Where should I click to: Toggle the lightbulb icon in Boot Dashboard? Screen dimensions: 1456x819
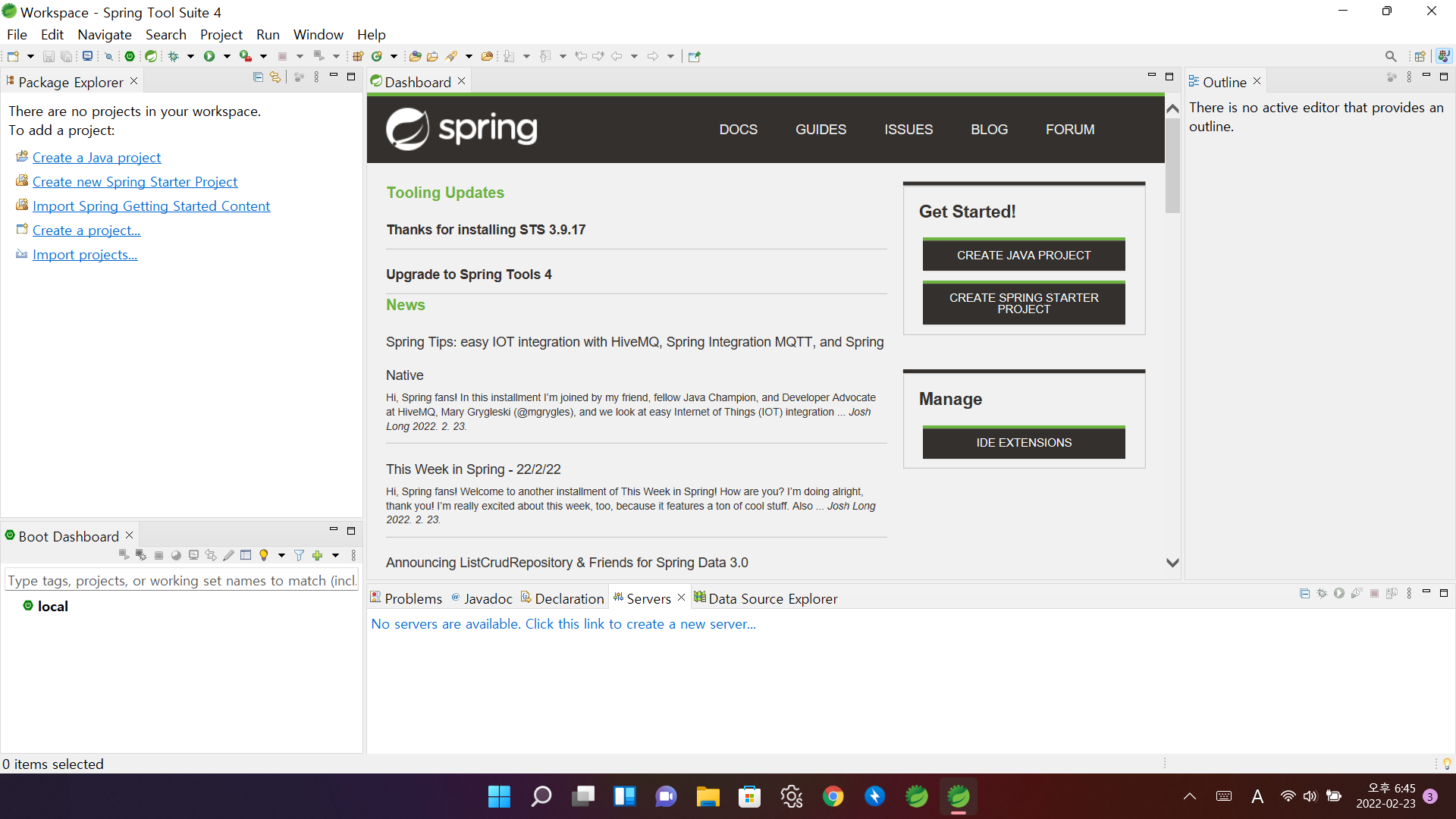coord(264,556)
